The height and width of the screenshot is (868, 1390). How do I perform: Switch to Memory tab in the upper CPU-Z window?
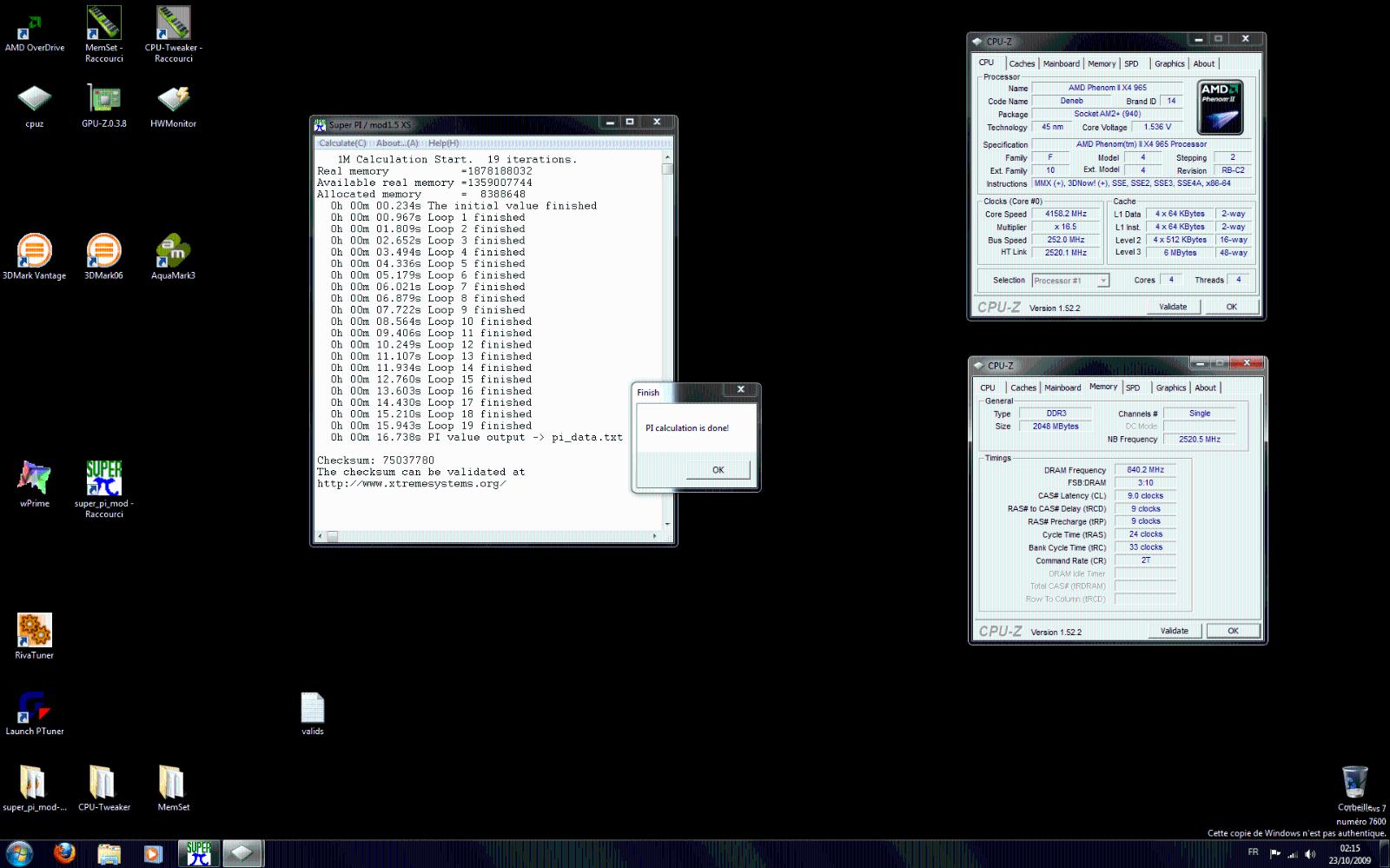coord(1102,63)
